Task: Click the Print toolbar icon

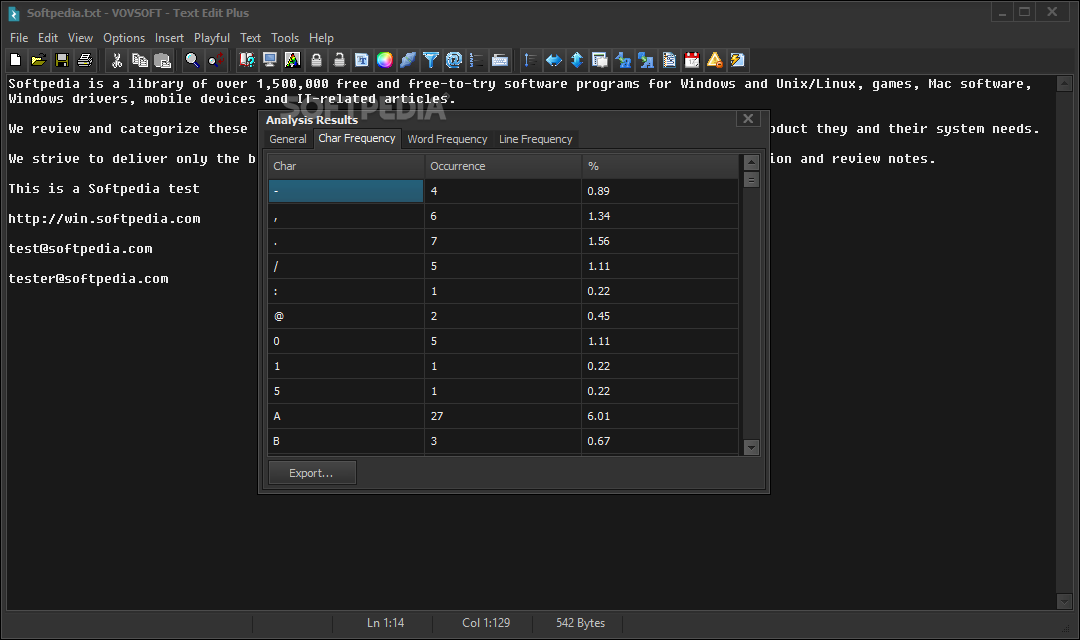Action: [85, 60]
